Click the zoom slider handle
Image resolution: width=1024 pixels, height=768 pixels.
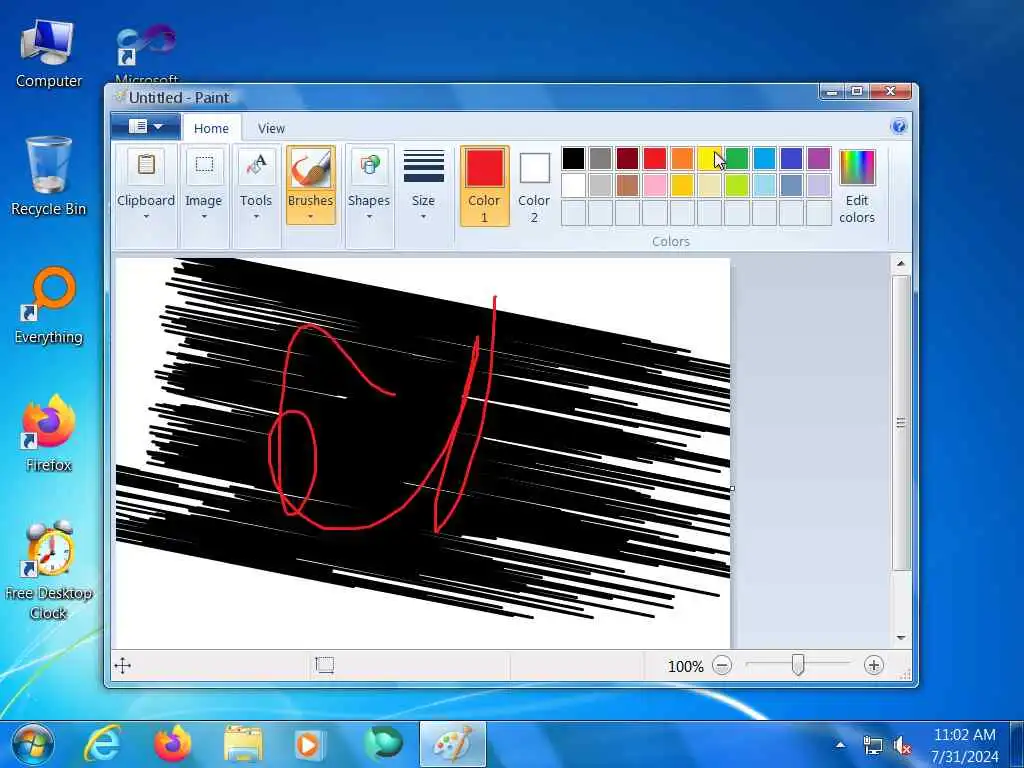pos(797,665)
